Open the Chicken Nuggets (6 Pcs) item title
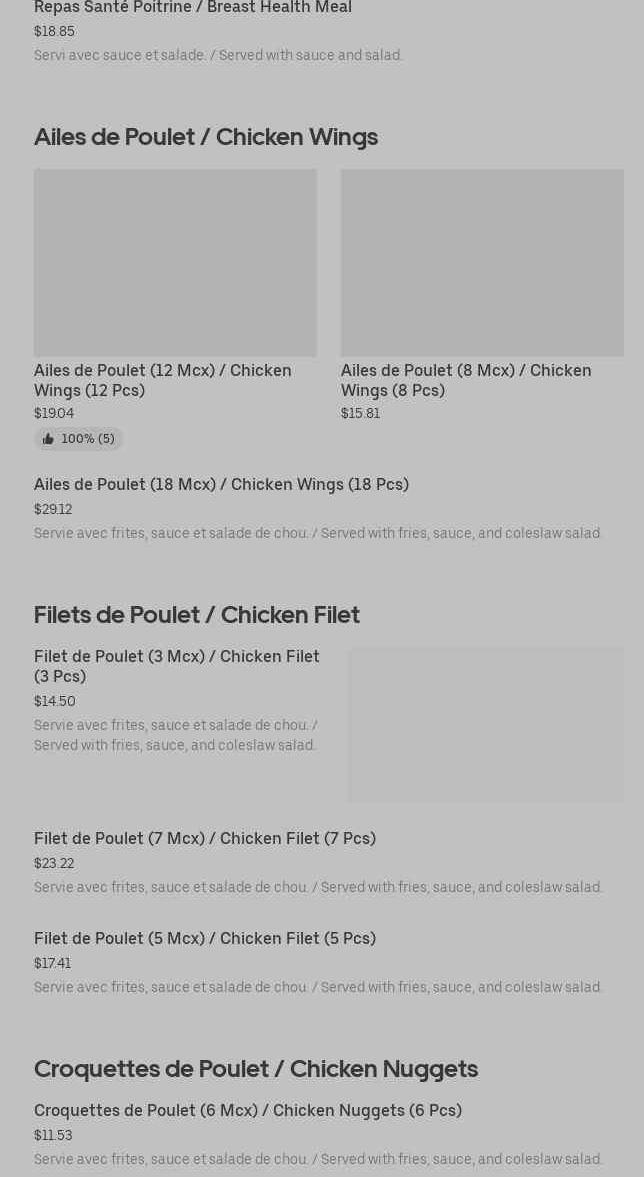 pyautogui.click(x=248, y=1110)
